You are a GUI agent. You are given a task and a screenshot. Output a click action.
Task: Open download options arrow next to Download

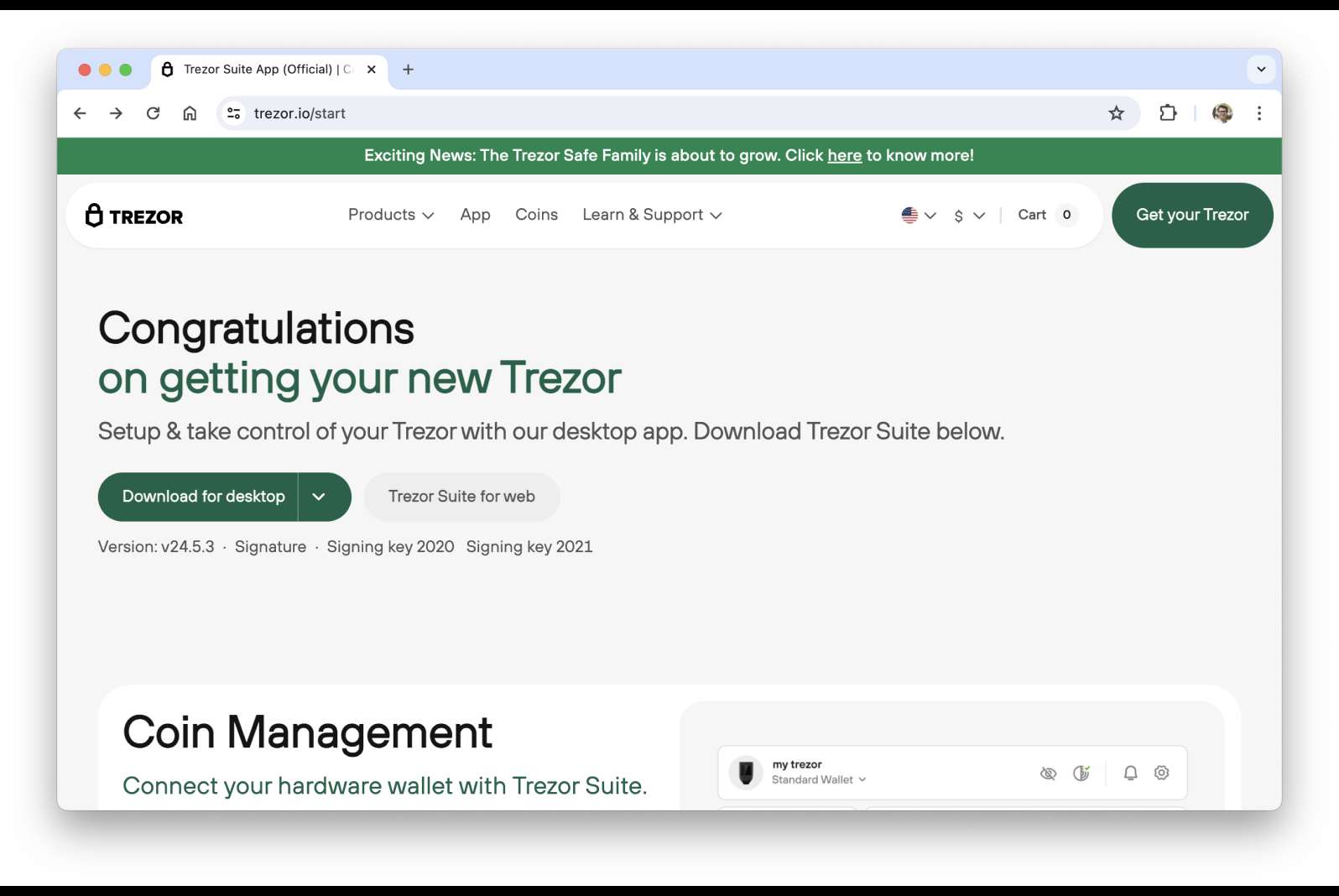319,497
